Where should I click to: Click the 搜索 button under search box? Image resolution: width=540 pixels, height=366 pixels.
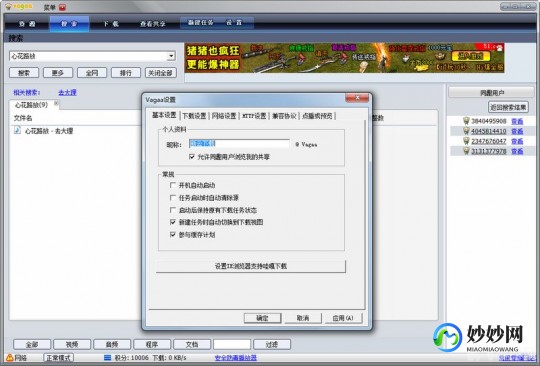click(x=24, y=73)
